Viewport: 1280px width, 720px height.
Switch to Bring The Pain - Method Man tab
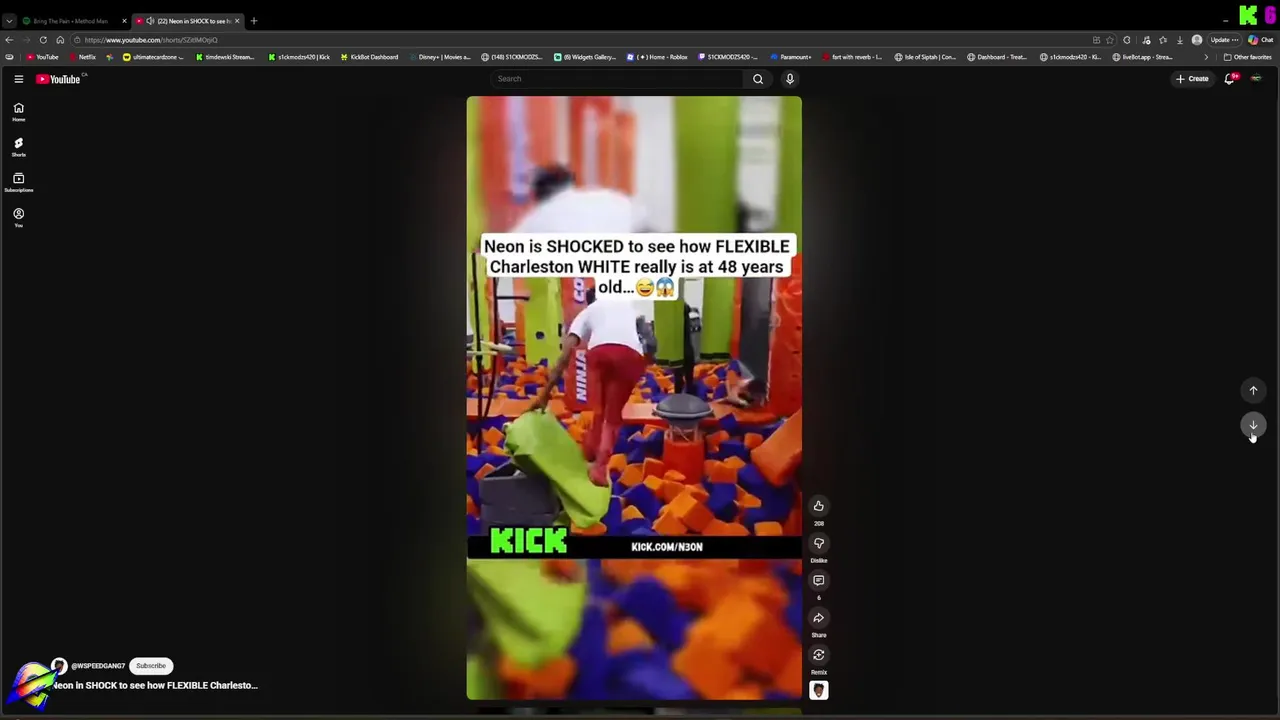70,21
